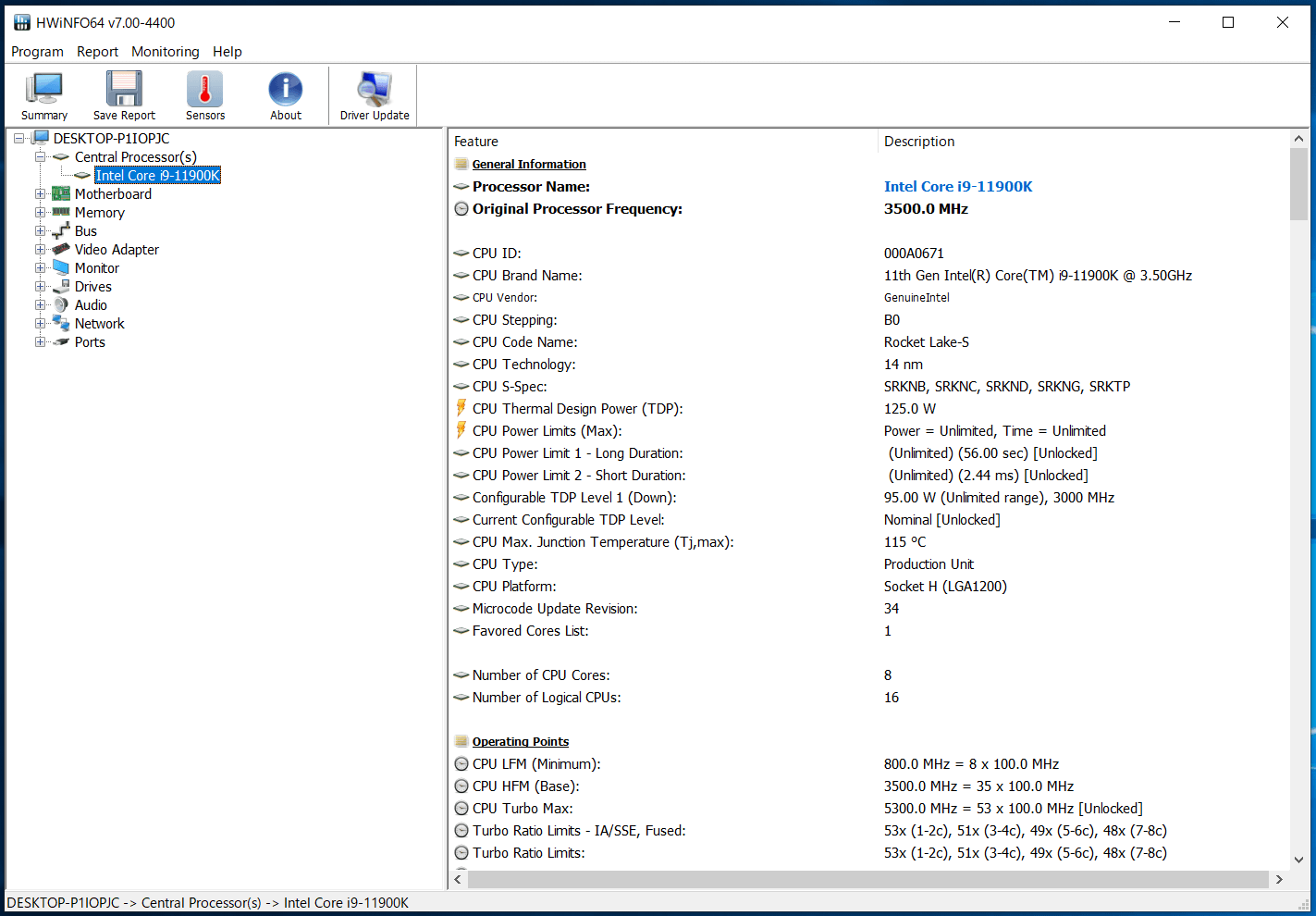
Task: Select the CPU HFM (Base) row
Action: pos(869,786)
